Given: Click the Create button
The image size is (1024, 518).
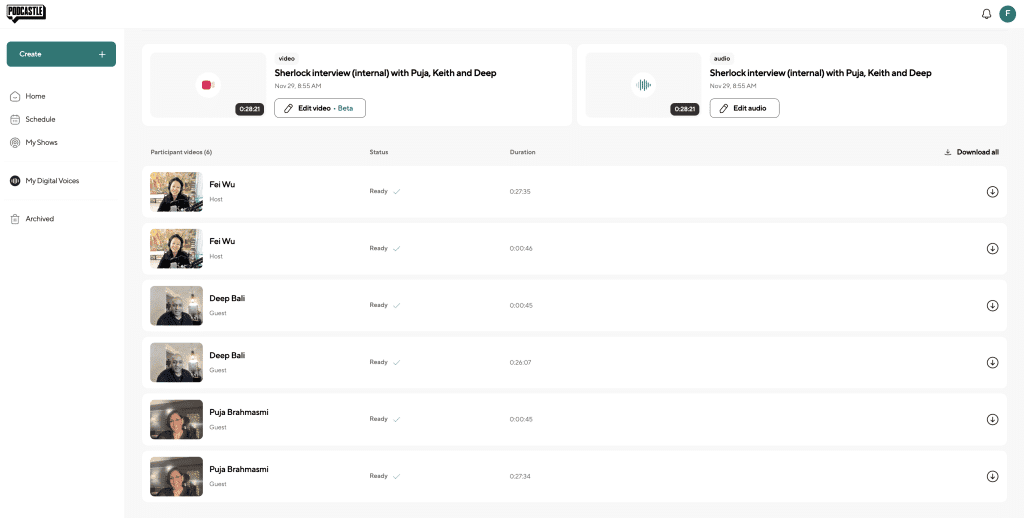Looking at the screenshot, I should (x=61, y=54).
